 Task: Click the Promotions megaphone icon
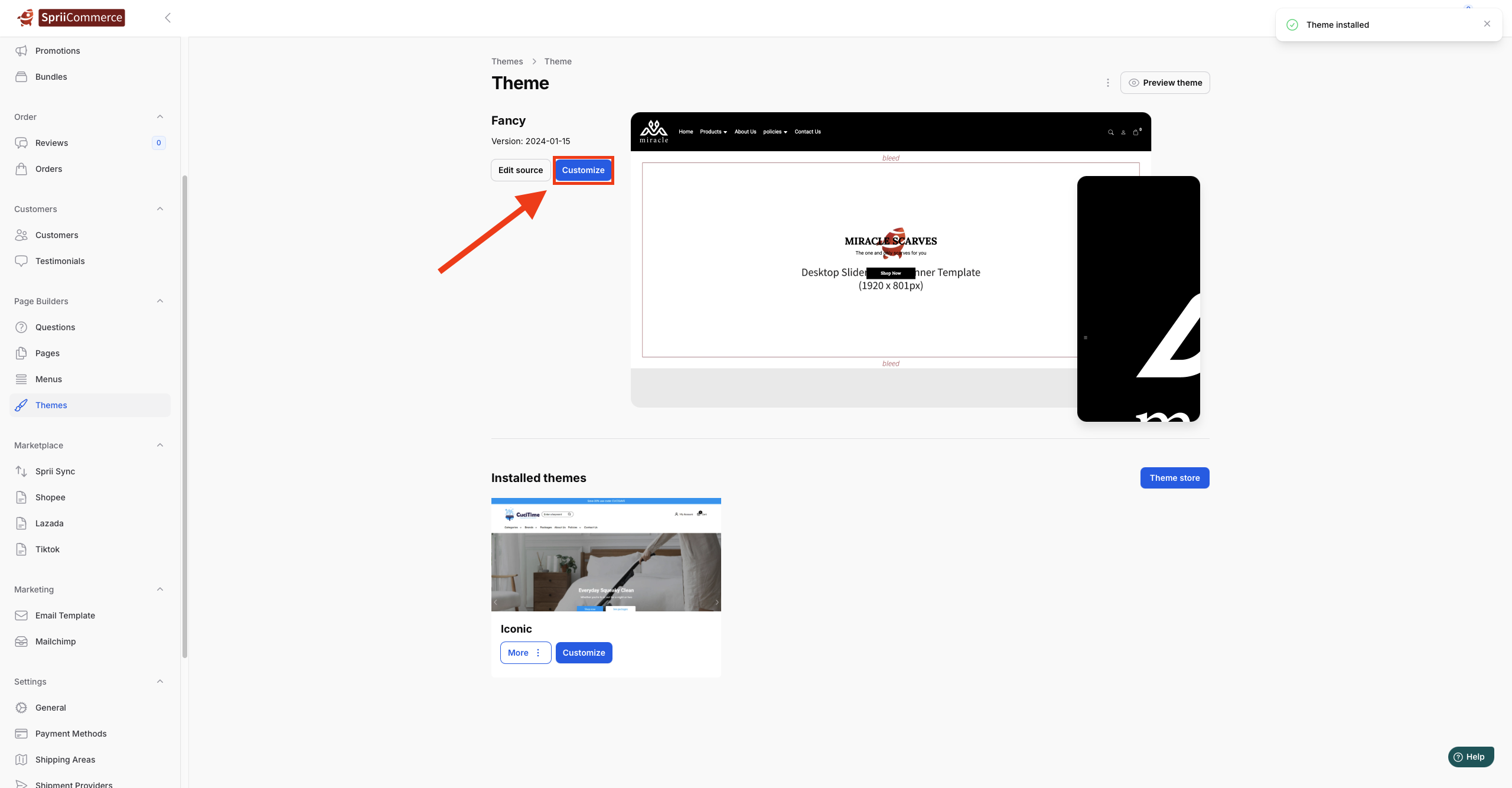(x=21, y=51)
